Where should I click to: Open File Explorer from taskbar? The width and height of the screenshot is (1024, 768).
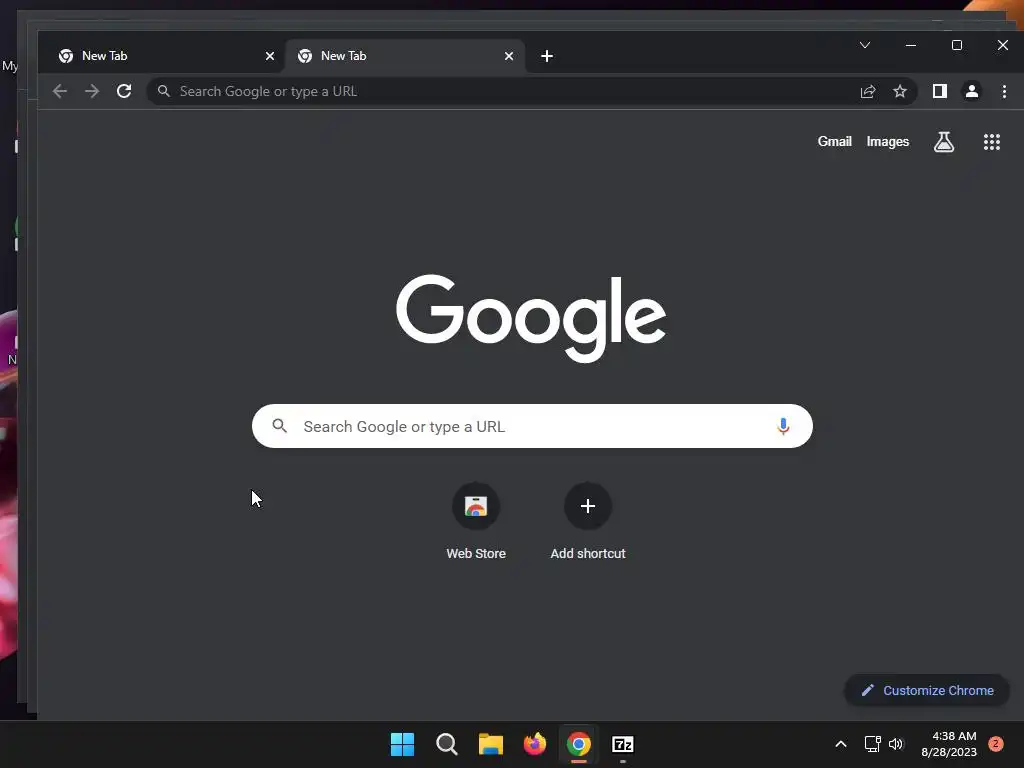click(x=490, y=744)
